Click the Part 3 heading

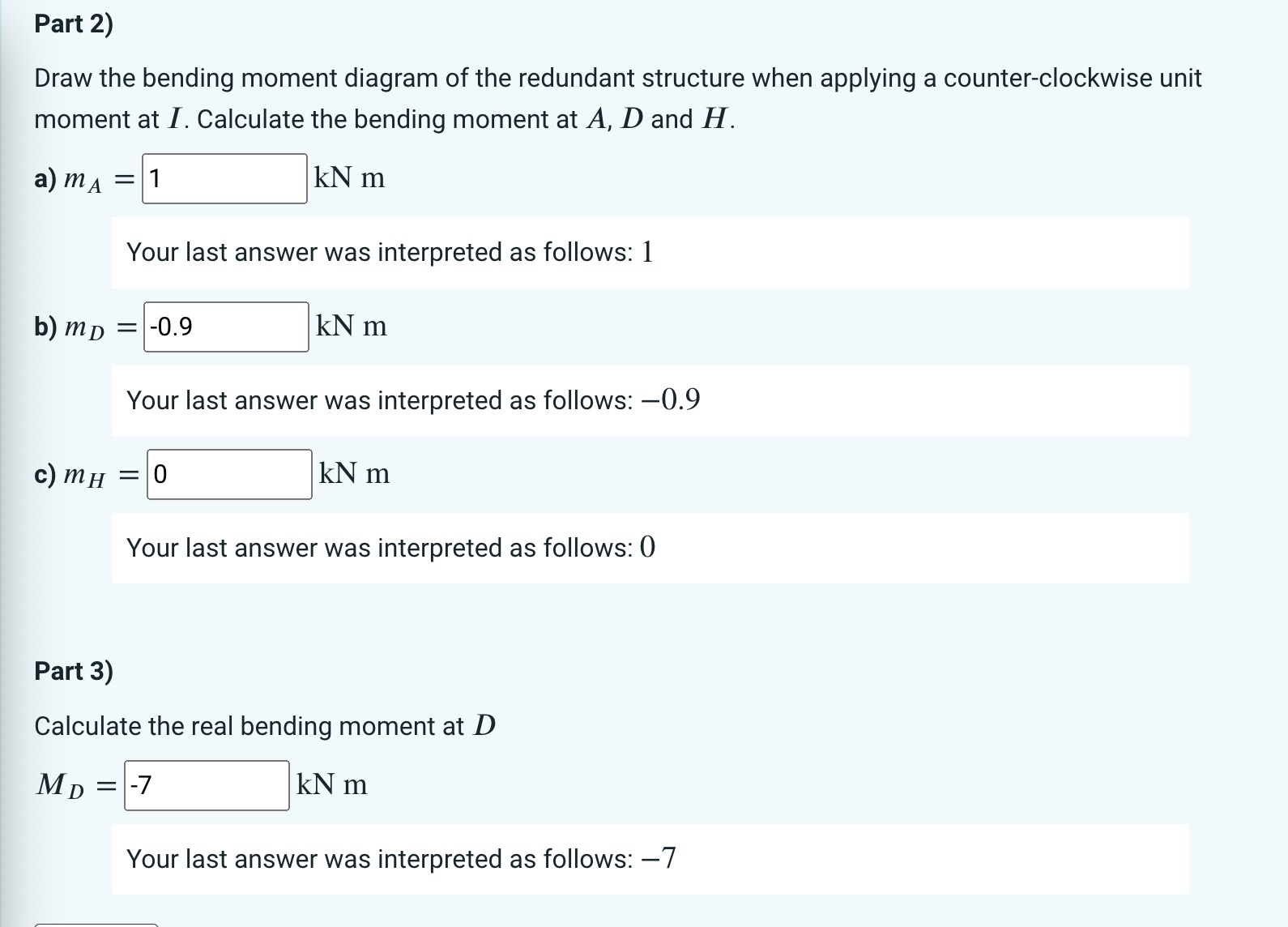pyautogui.click(x=73, y=671)
